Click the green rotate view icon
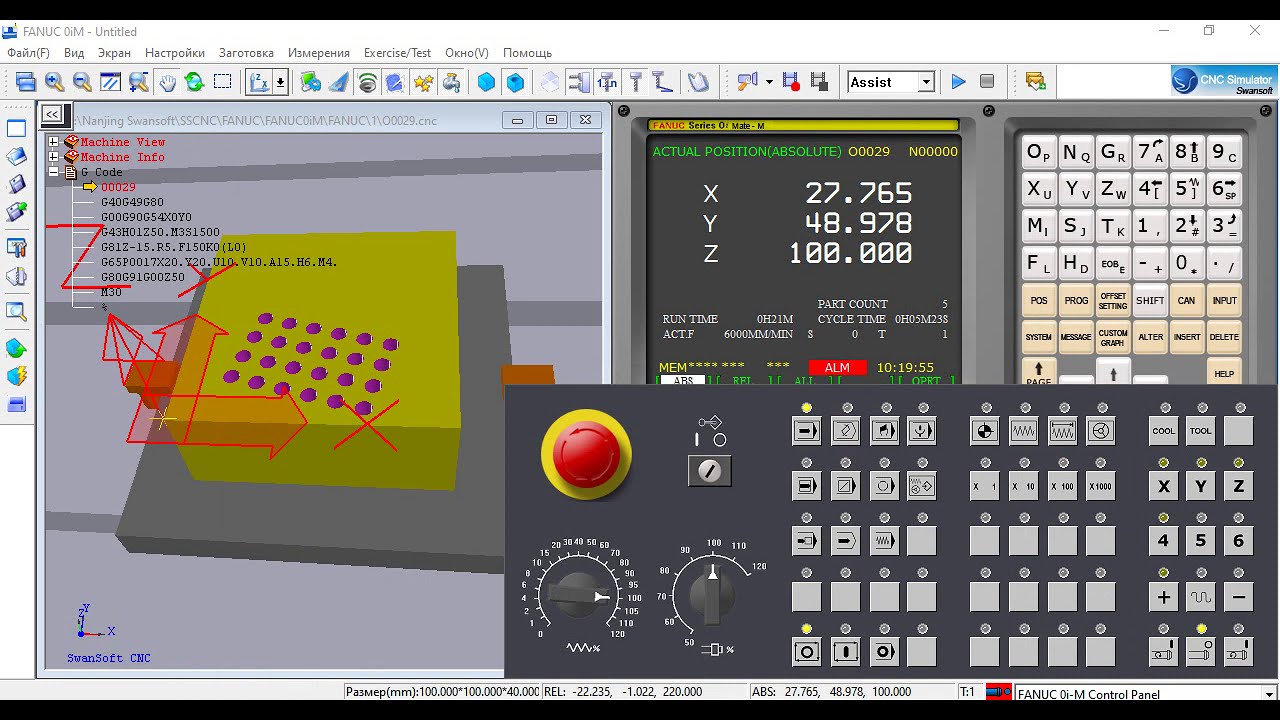1280x720 pixels. pos(194,82)
